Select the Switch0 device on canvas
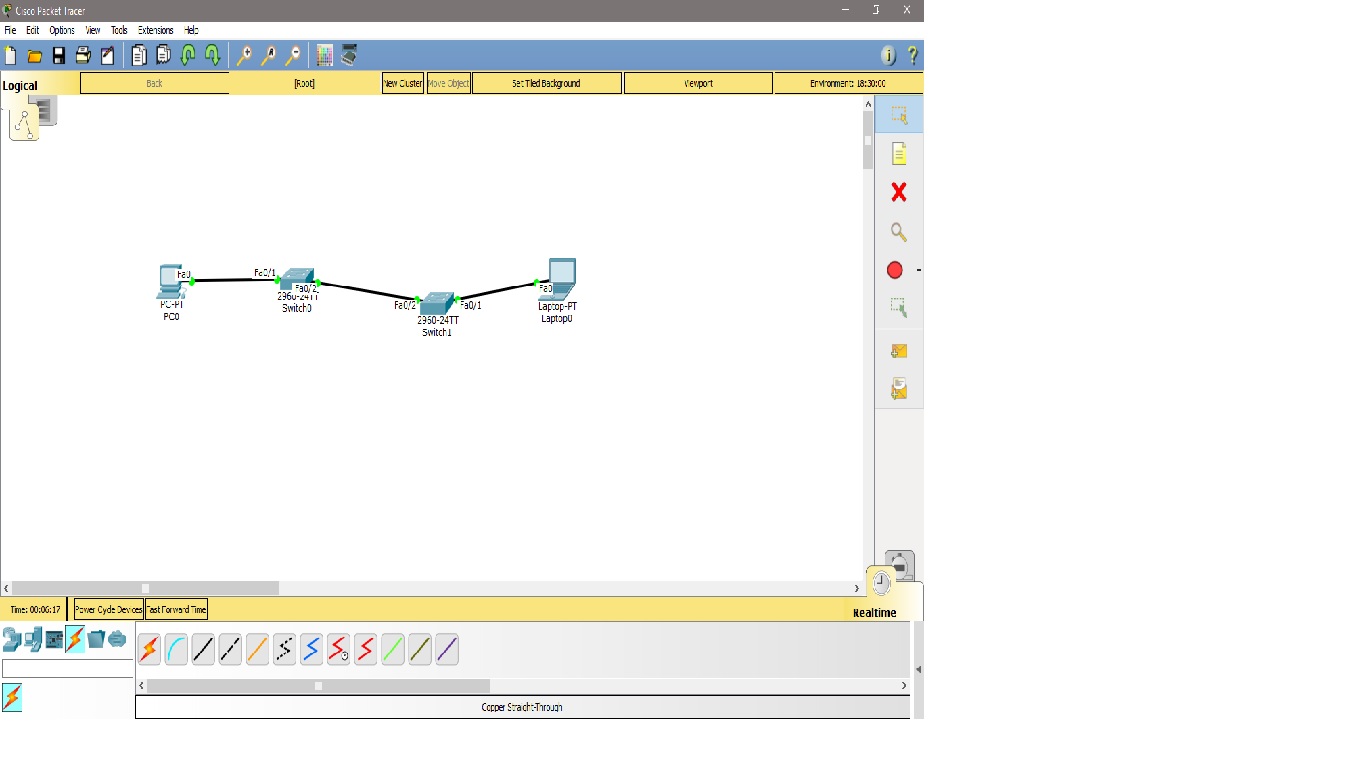The height and width of the screenshot is (768, 1366). click(297, 280)
